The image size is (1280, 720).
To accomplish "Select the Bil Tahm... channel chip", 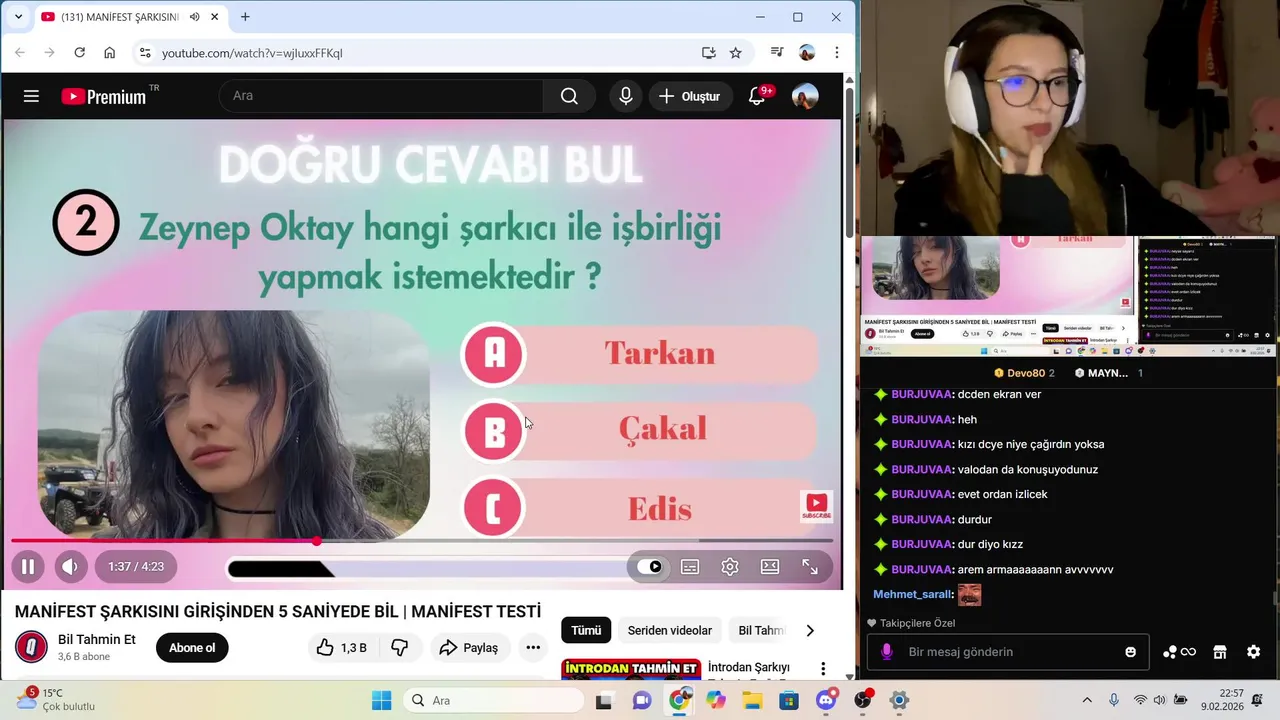I will (762, 631).
